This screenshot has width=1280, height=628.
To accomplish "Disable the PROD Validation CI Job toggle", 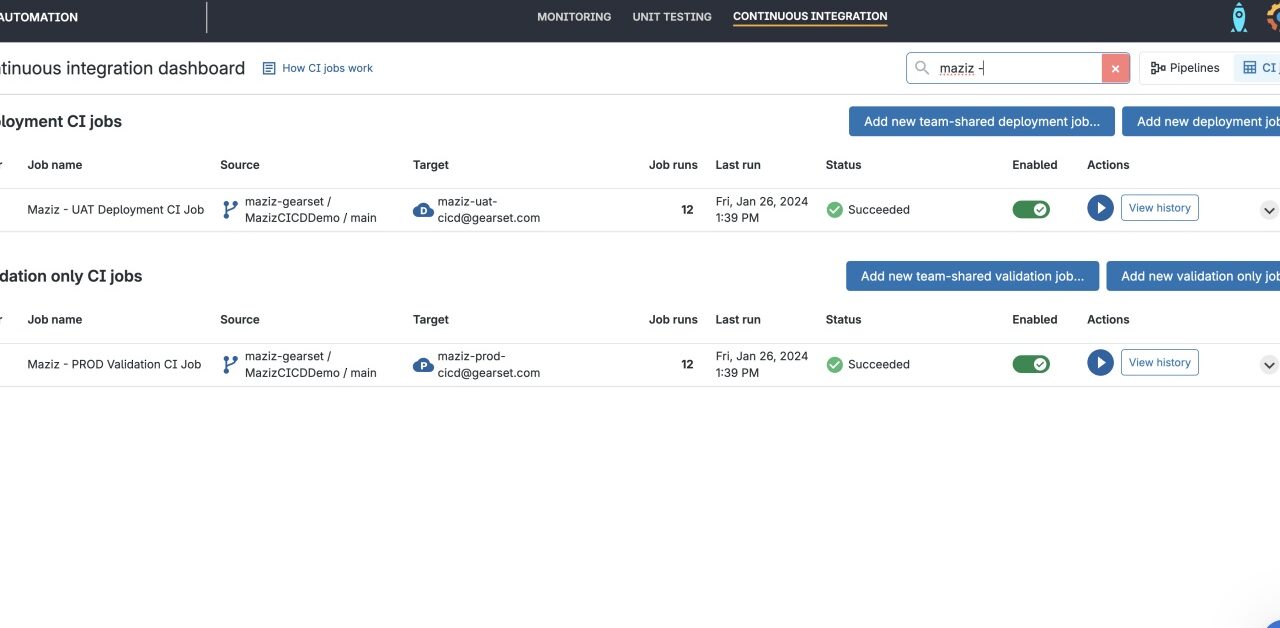I will [x=1031, y=363].
